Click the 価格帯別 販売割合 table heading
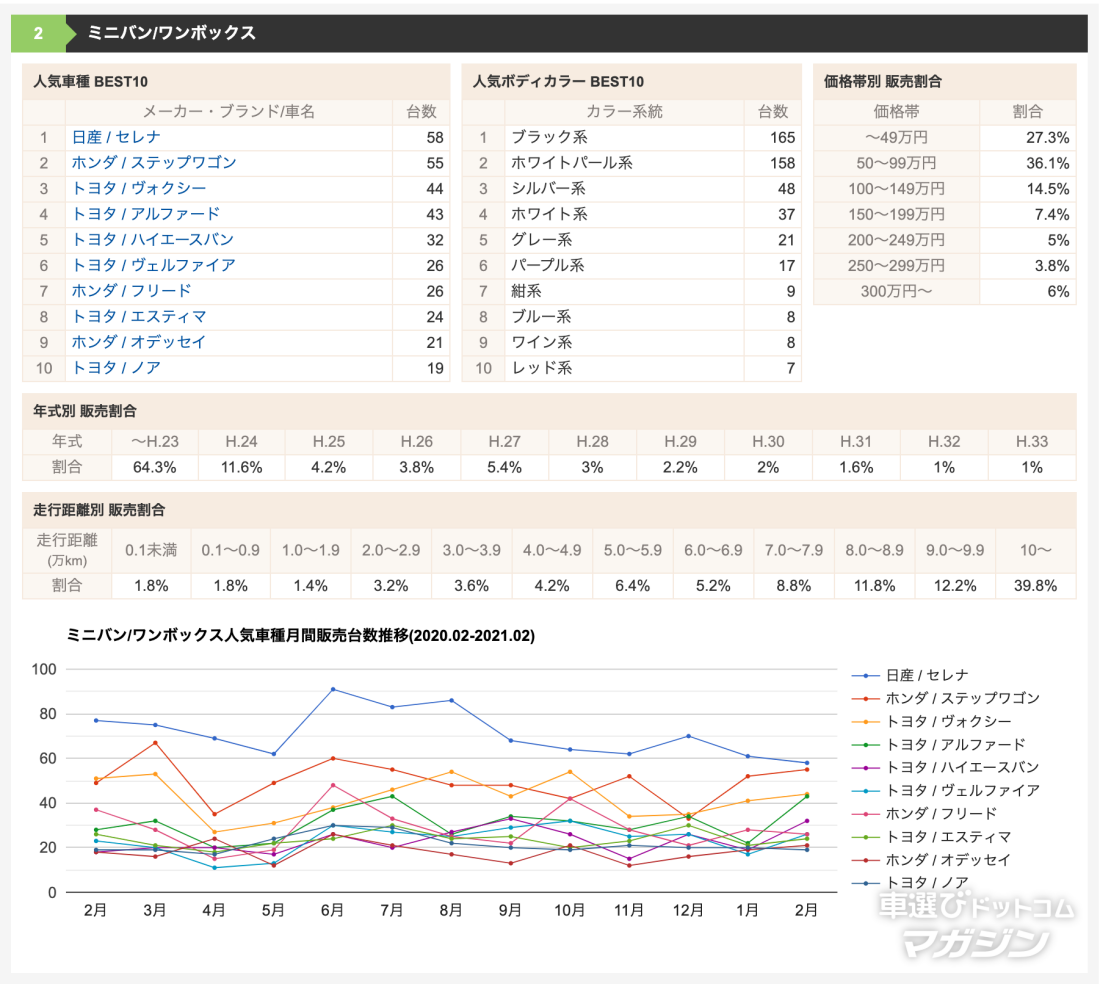Image resolution: width=1100 pixels, height=984 pixels. 883,81
